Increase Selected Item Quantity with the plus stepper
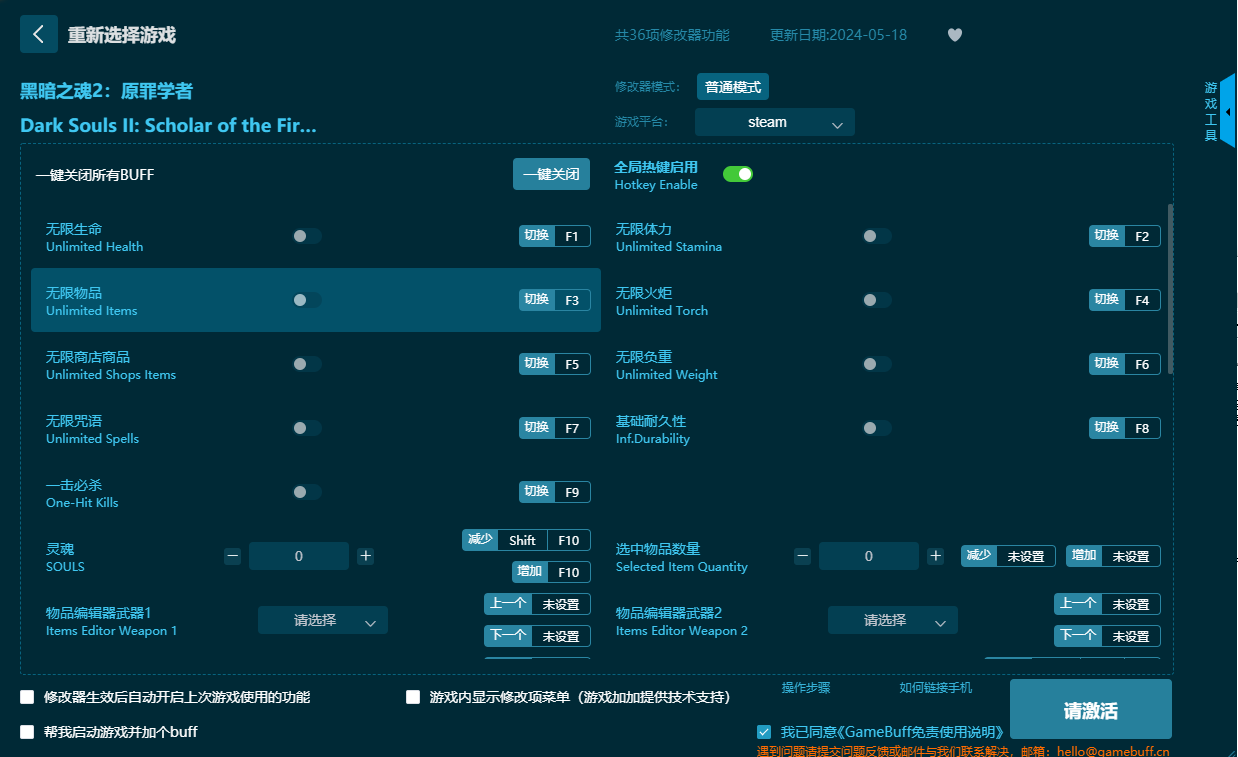The width and height of the screenshot is (1238, 757). tap(935, 555)
